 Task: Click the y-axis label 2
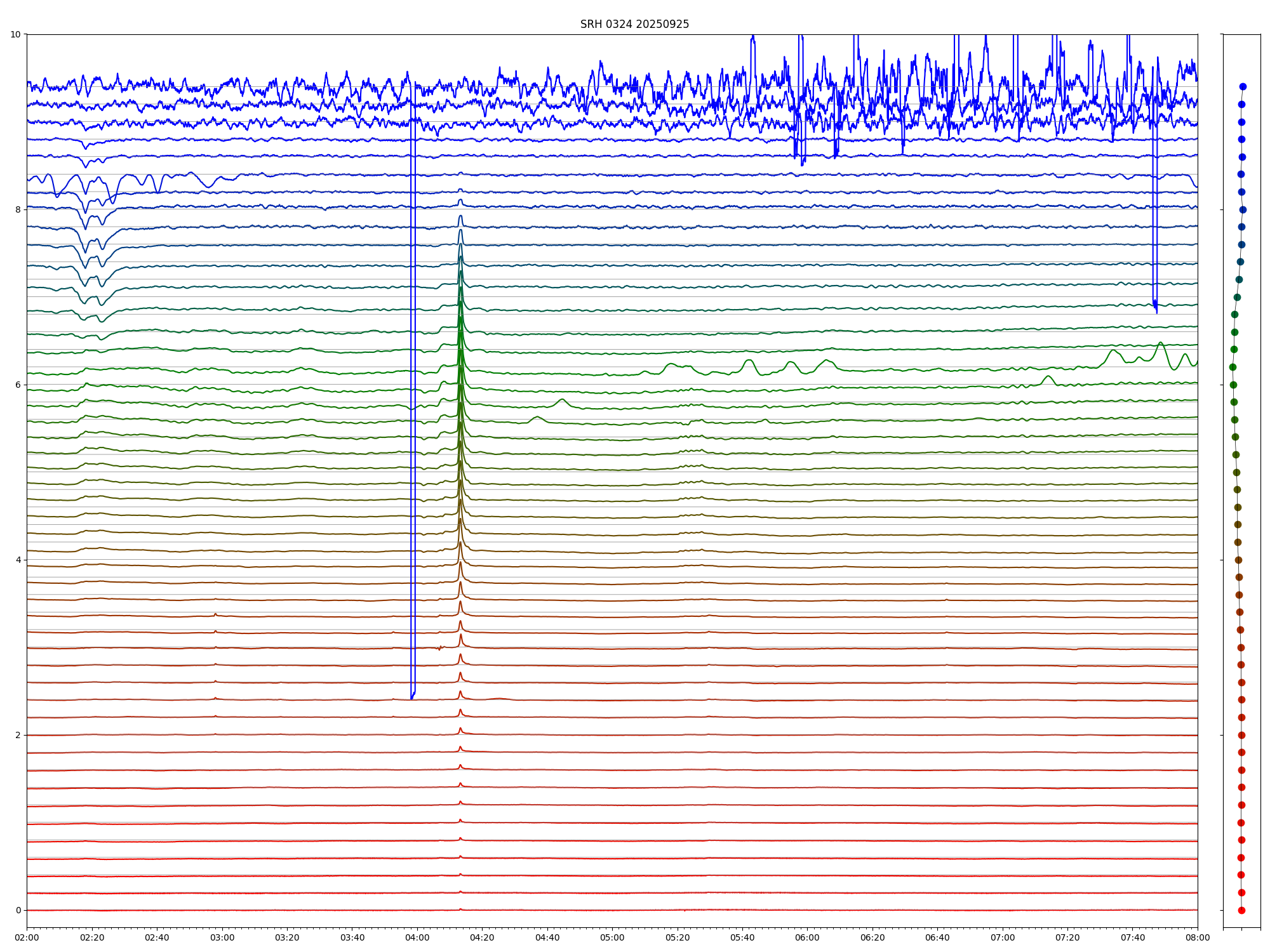(18, 735)
